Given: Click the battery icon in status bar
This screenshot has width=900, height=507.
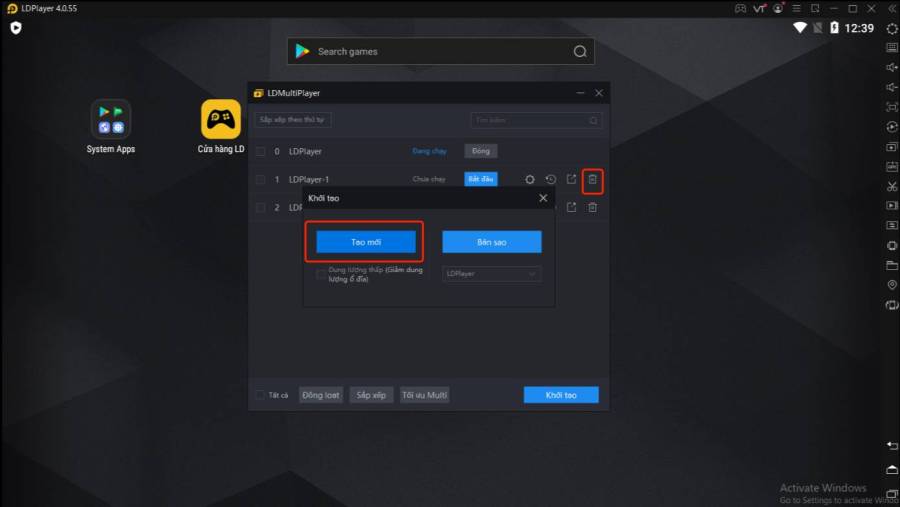Looking at the screenshot, I should coord(834,28).
